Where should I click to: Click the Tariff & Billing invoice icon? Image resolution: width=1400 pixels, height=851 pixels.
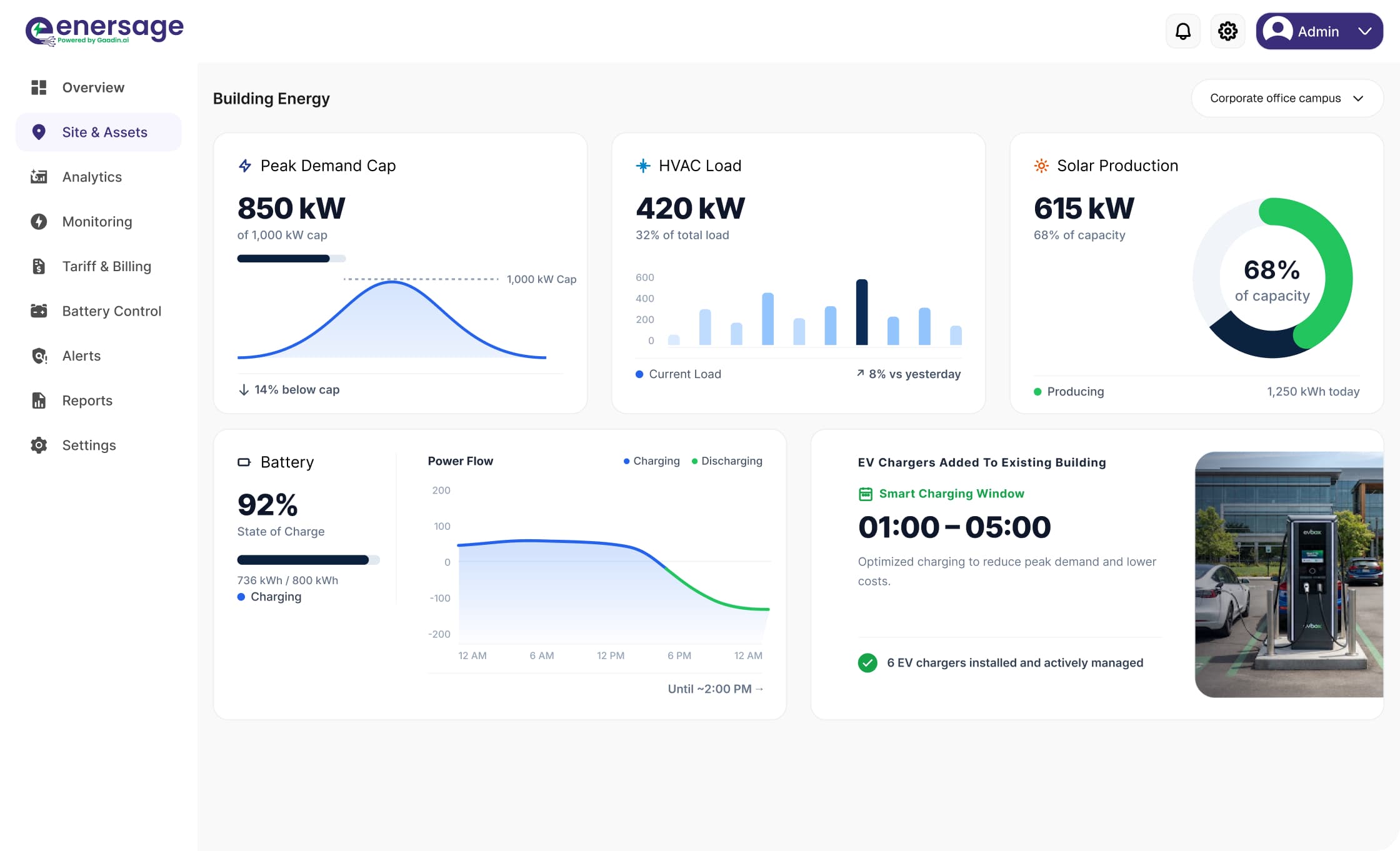click(x=39, y=266)
